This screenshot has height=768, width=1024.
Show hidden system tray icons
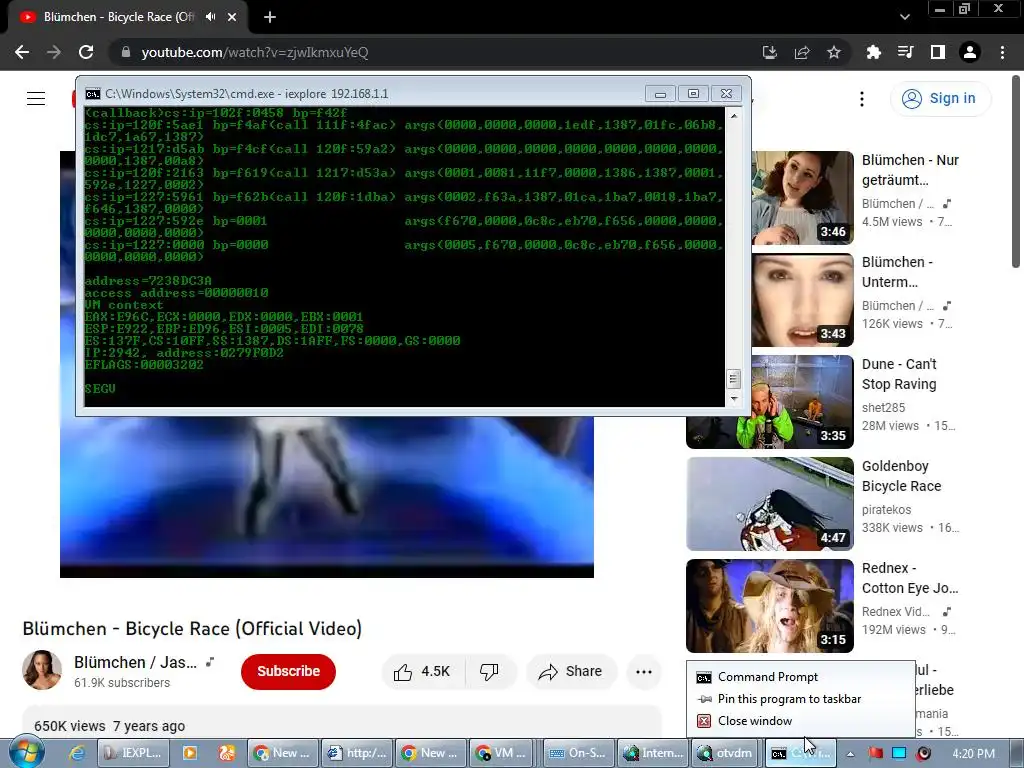(850, 754)
